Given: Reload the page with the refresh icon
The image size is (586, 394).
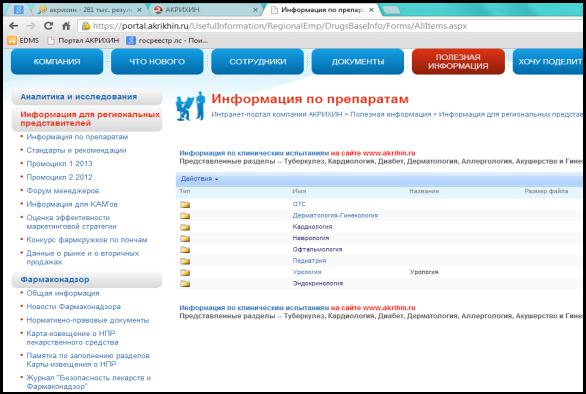Looking at the screenshot, I should (x=48, y=26).
